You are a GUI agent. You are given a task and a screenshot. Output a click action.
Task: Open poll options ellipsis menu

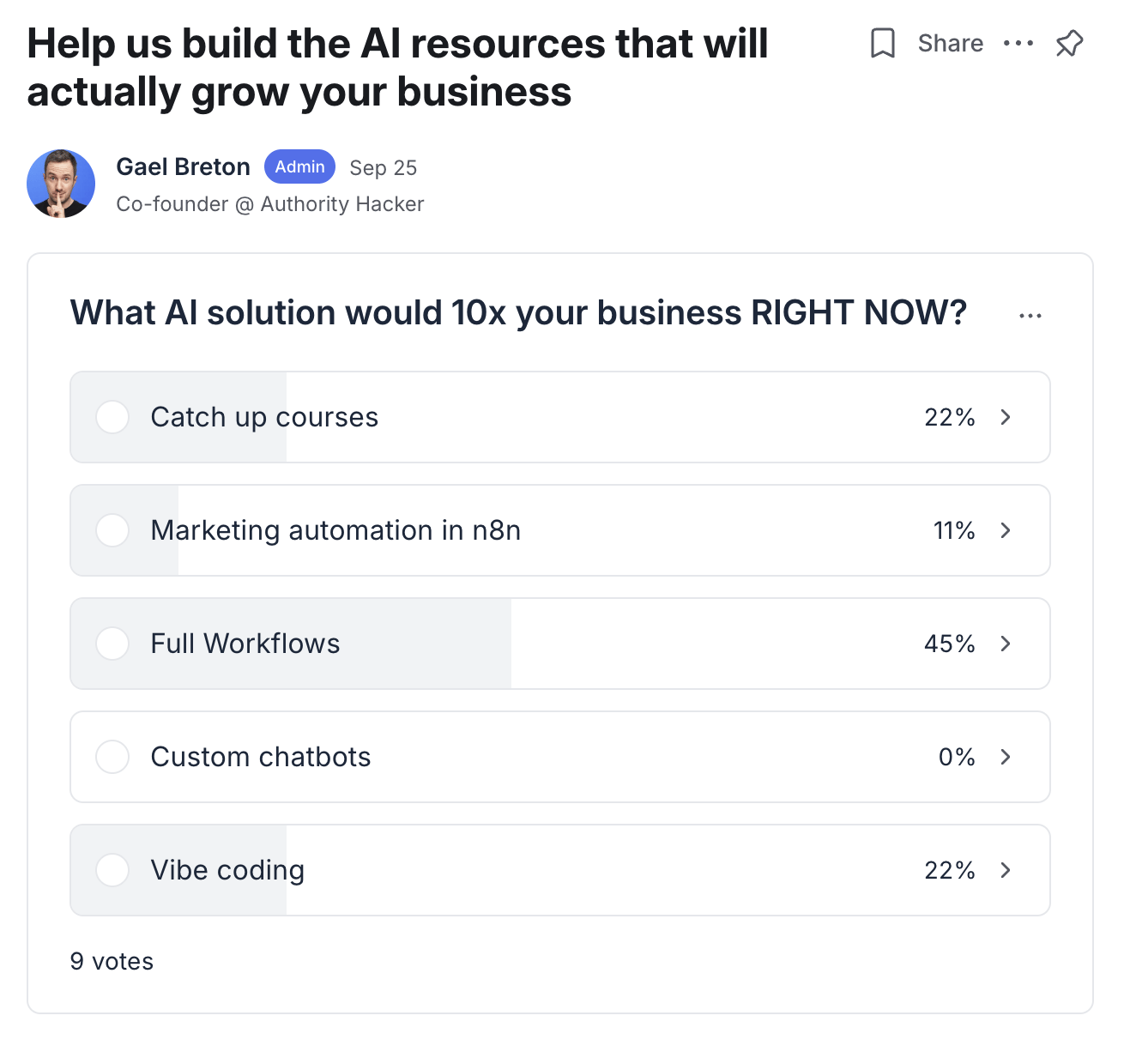pos(1030,316)
